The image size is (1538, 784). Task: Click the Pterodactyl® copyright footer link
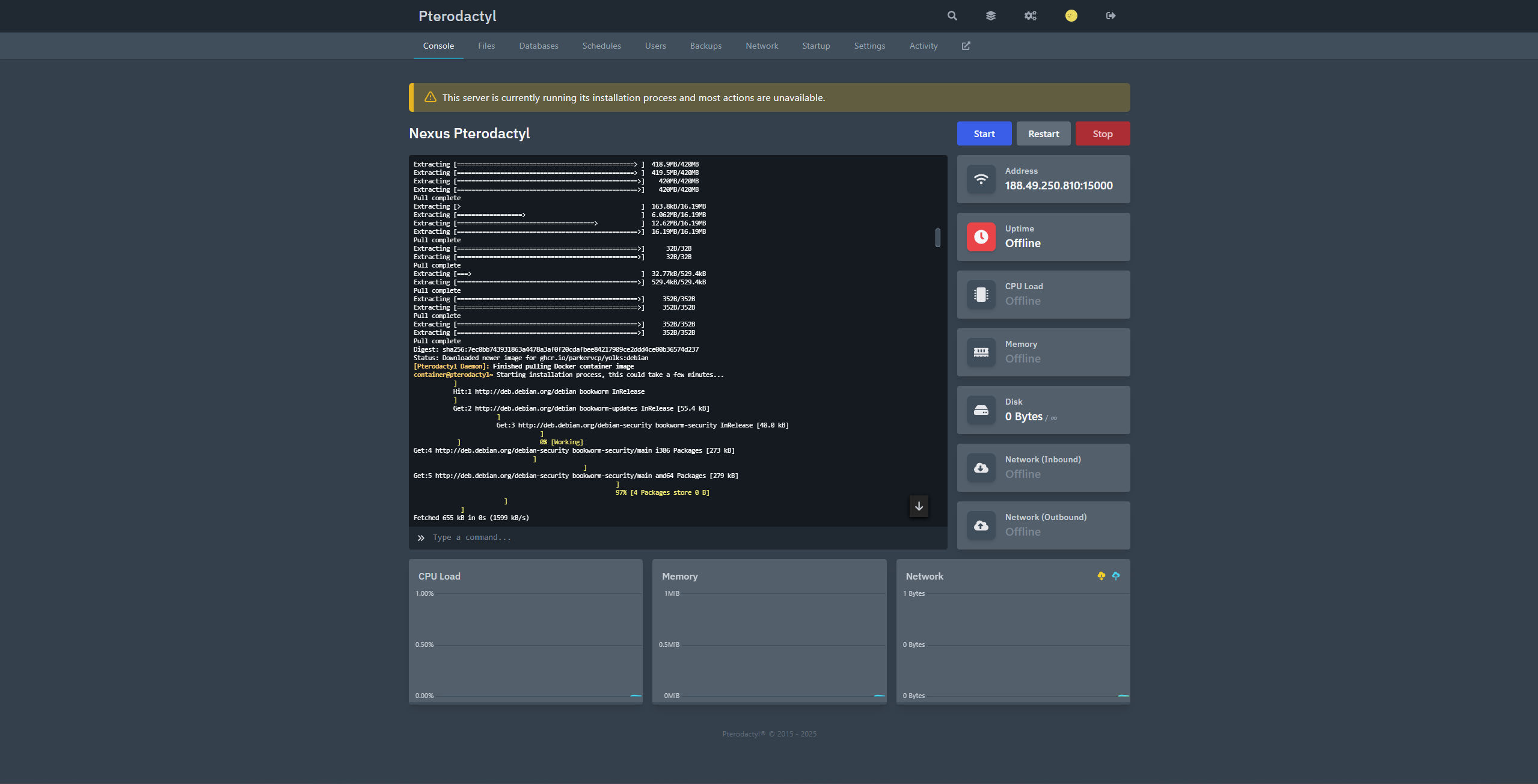(744, 734)
